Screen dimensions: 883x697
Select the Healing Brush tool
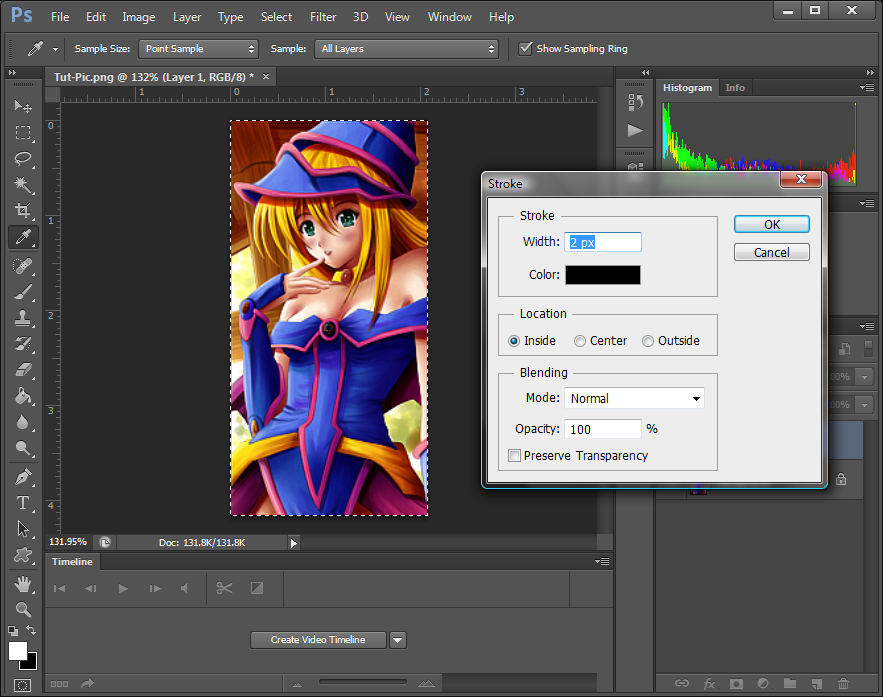(x=23, y=266)
